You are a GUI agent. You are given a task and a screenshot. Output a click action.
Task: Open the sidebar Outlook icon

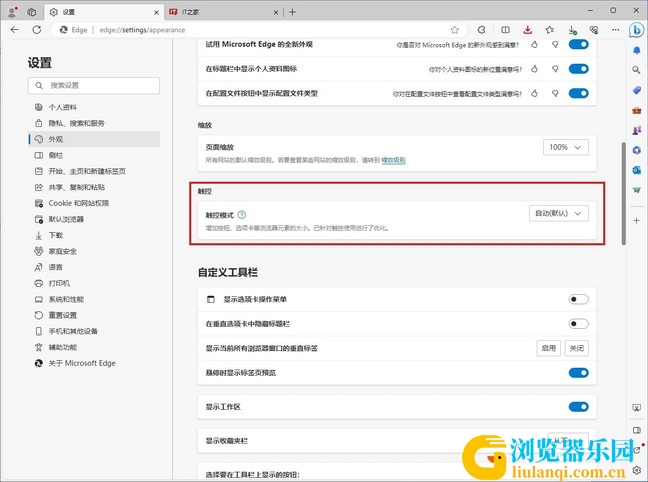click(x=636, y=170)
